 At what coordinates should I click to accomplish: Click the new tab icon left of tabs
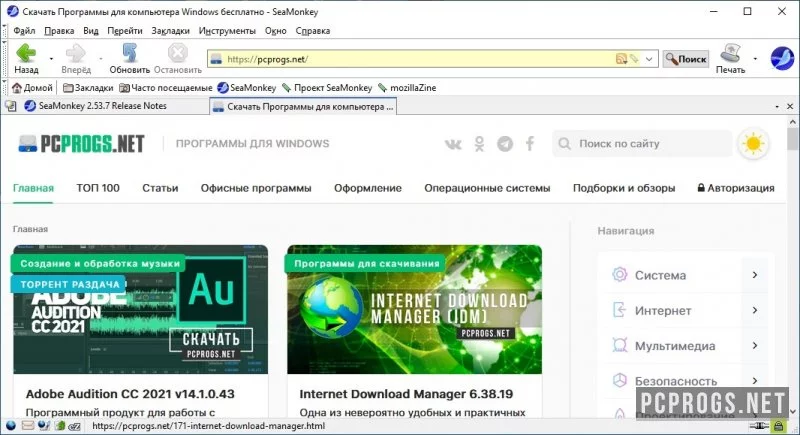(x=11, y=106)
